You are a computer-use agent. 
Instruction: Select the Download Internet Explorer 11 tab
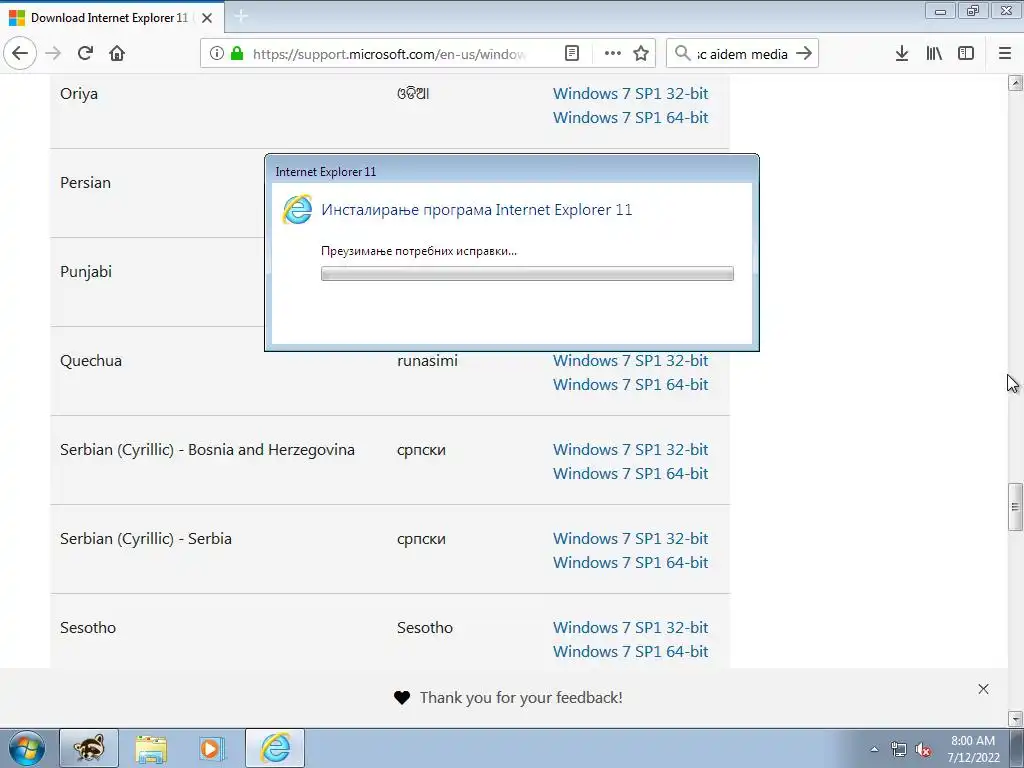coord(112,18)
